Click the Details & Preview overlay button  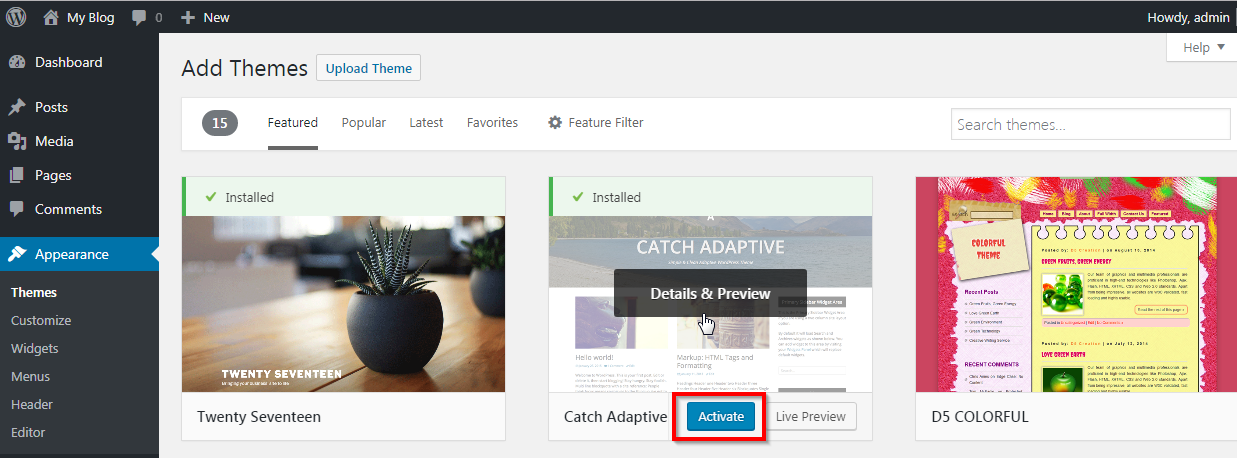(x=710, y=293)
